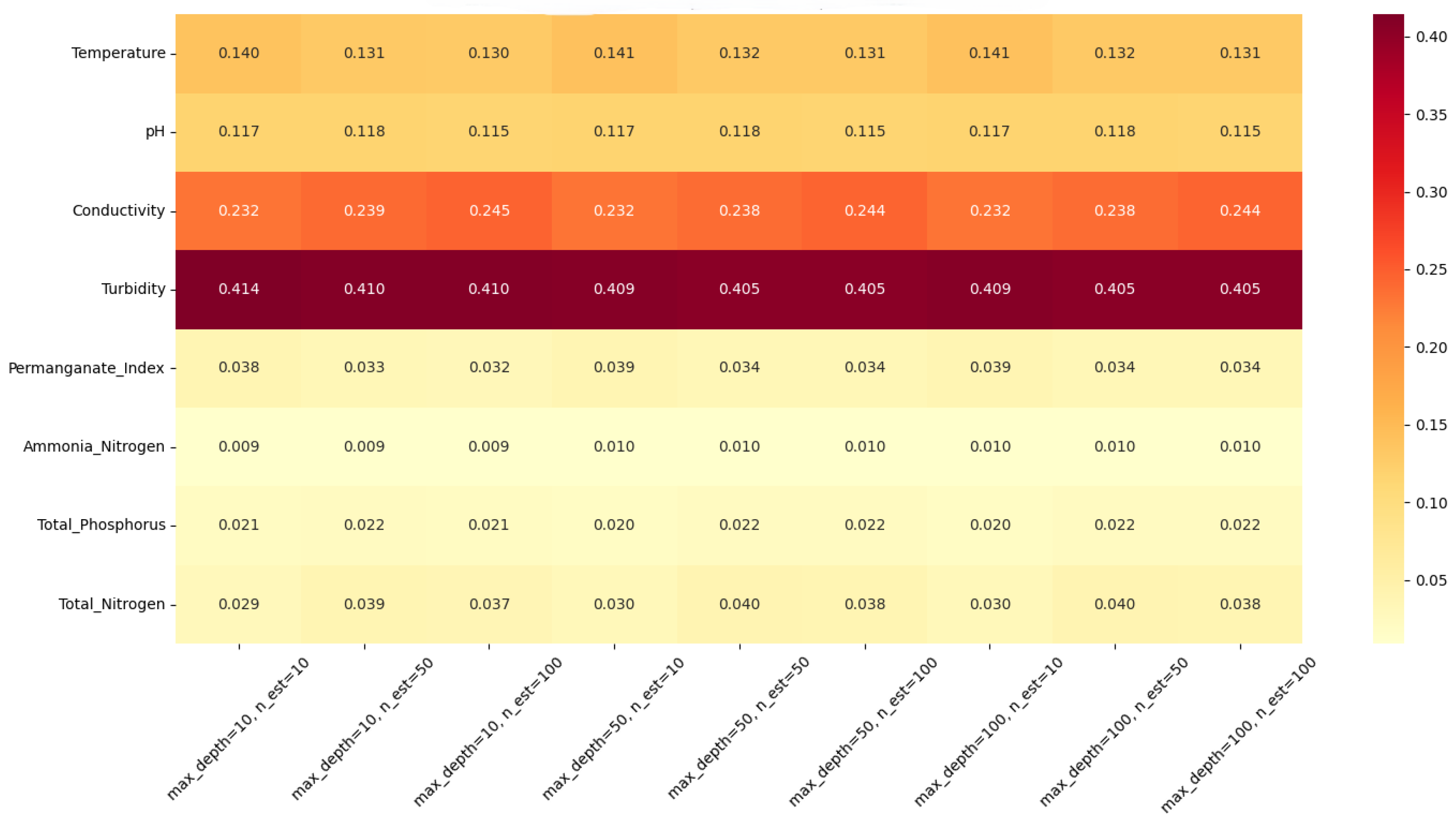Click the pH row label
Screen dimensions: 1456x824
point(155,132)
